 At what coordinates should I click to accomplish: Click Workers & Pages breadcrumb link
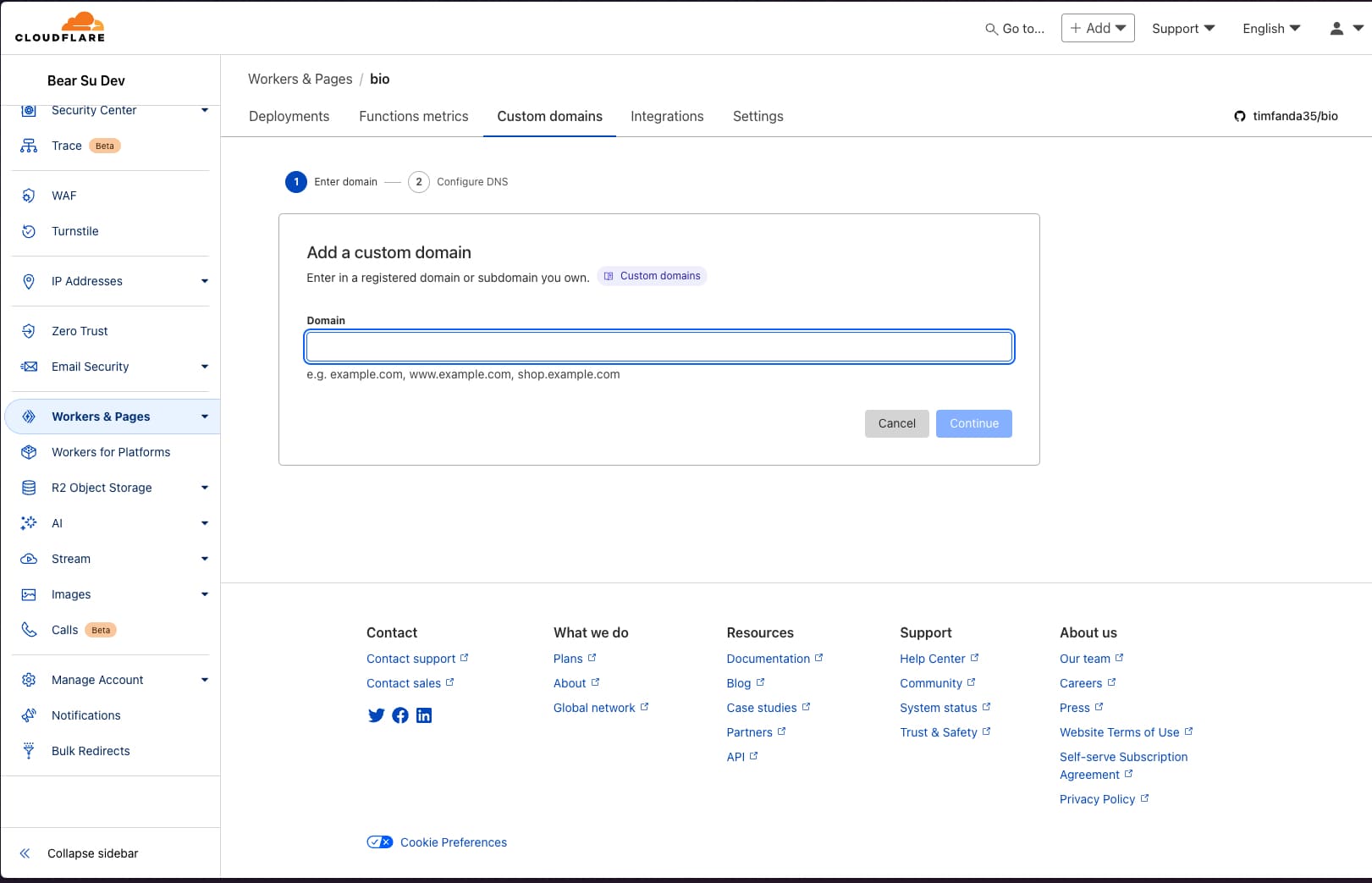point(300,79)
